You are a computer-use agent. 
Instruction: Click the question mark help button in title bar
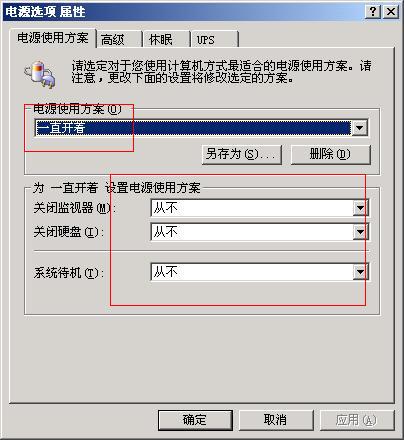[373, 12]
